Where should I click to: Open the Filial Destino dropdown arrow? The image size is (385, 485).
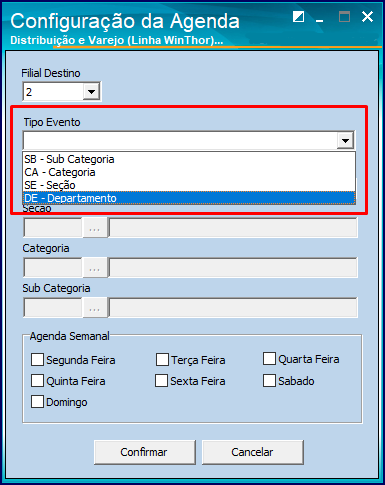click(91, 91)
